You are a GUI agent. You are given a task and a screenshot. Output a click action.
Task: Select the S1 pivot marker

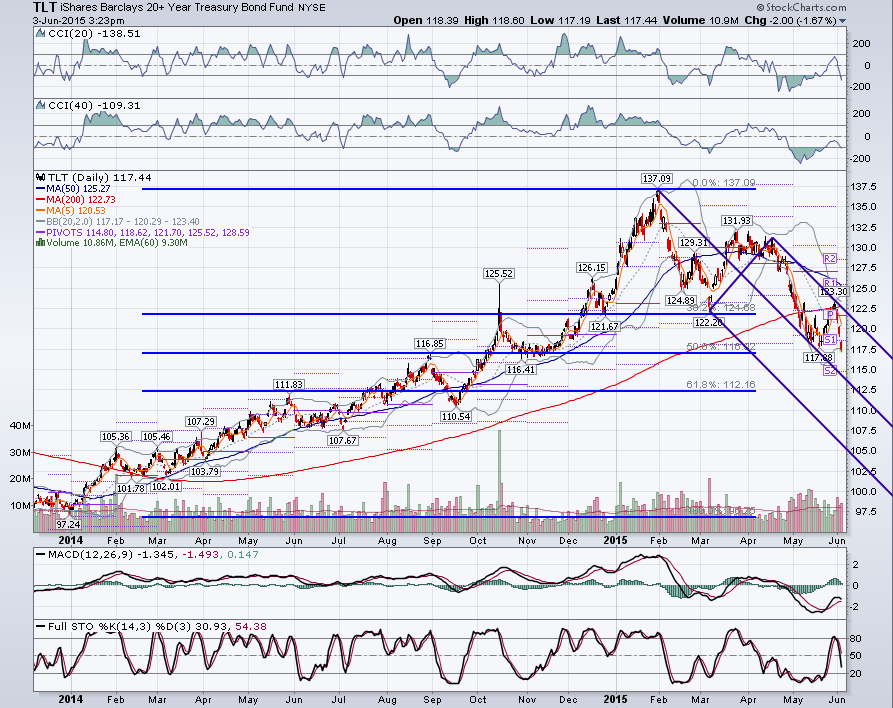[830, 340]
